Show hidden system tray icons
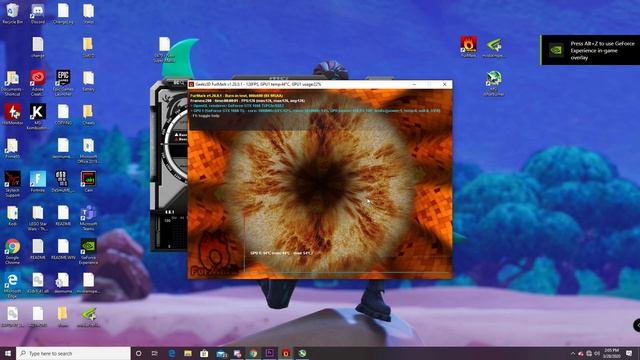Screen dimensions: 640x360 point(573,353)
